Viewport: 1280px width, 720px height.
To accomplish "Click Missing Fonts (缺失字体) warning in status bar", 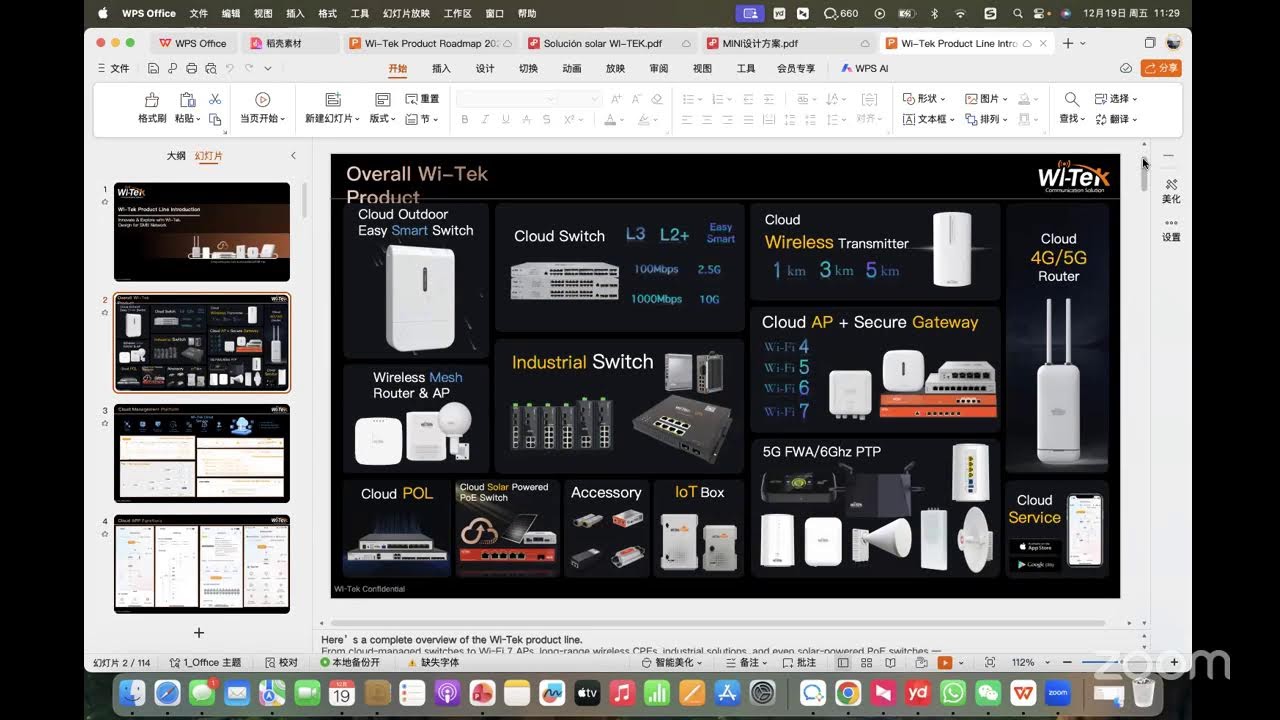I will (x=433, y=662).
